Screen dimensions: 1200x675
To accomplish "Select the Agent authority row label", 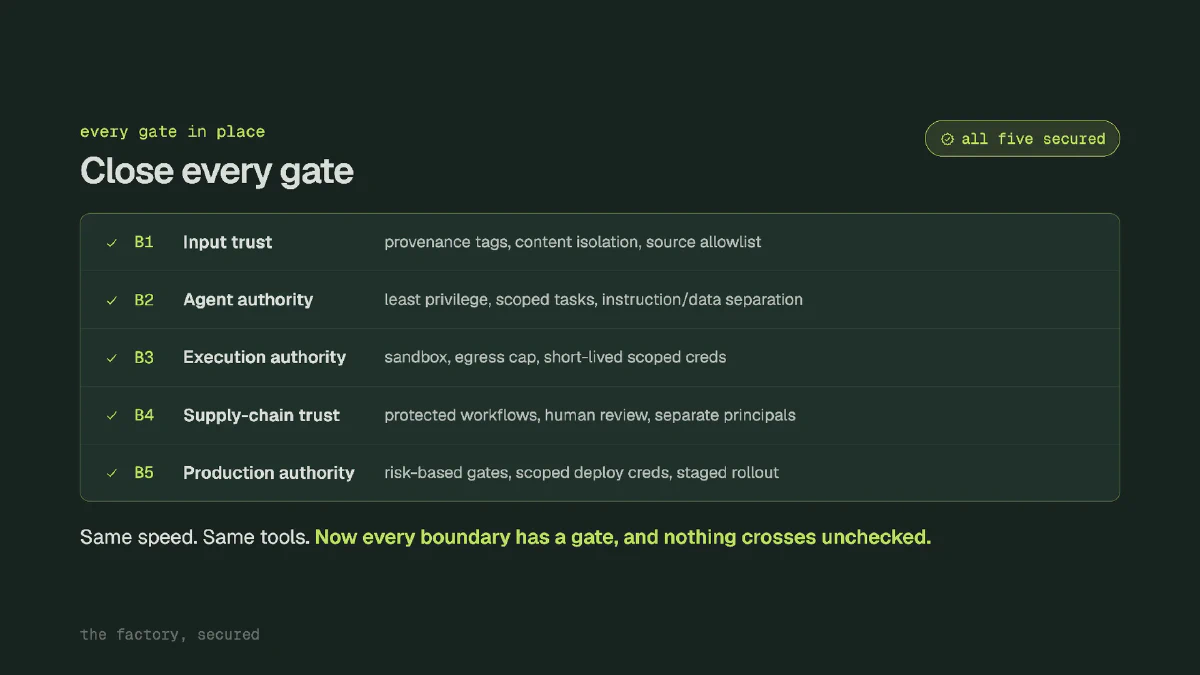I will [x=248, y=300].
